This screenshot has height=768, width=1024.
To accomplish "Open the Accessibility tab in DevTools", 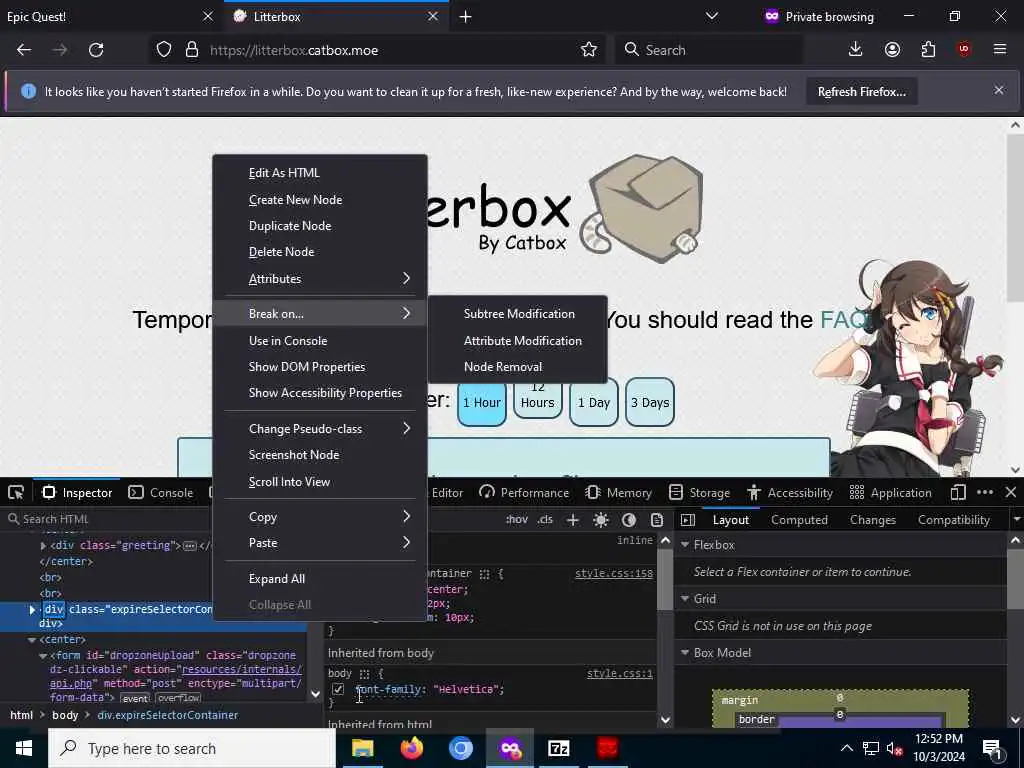I will pyautogui.click(x=790, y=493).
